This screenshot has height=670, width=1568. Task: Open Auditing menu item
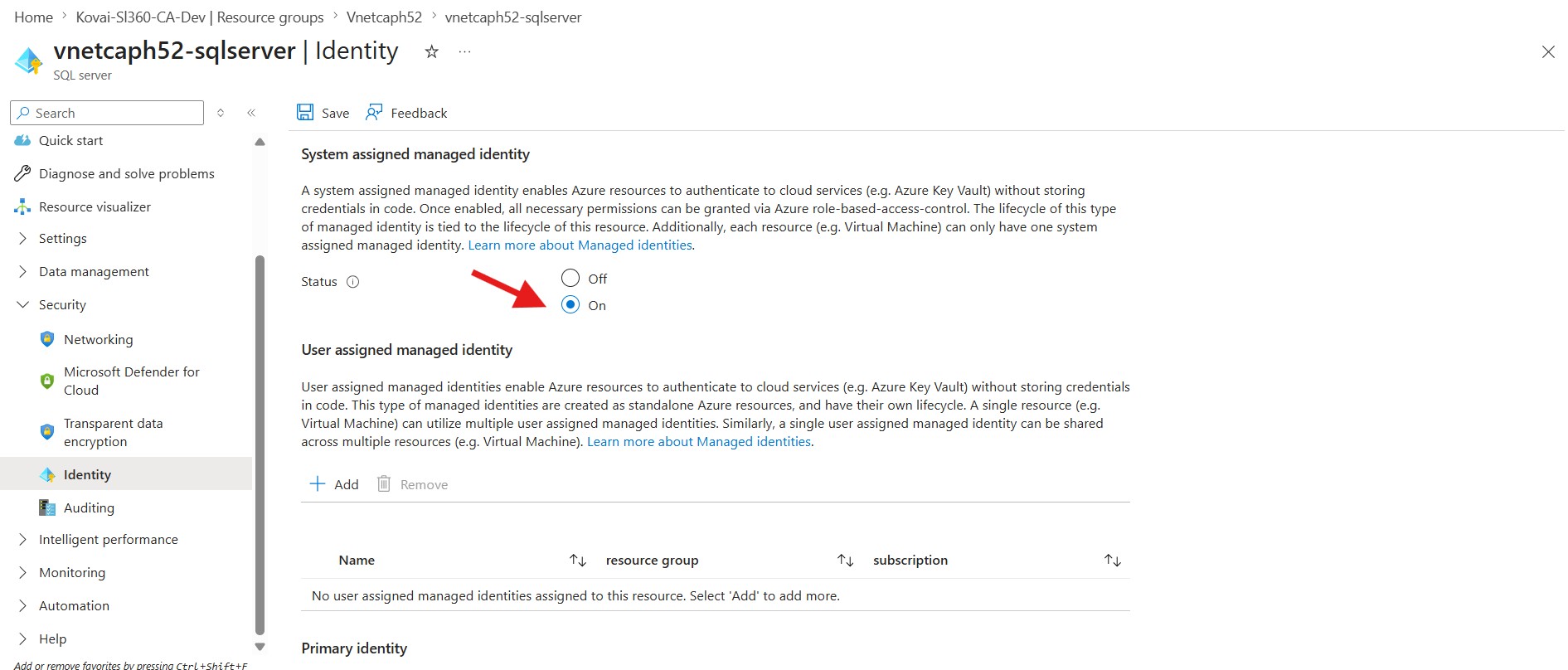click(x=89, y=507)
